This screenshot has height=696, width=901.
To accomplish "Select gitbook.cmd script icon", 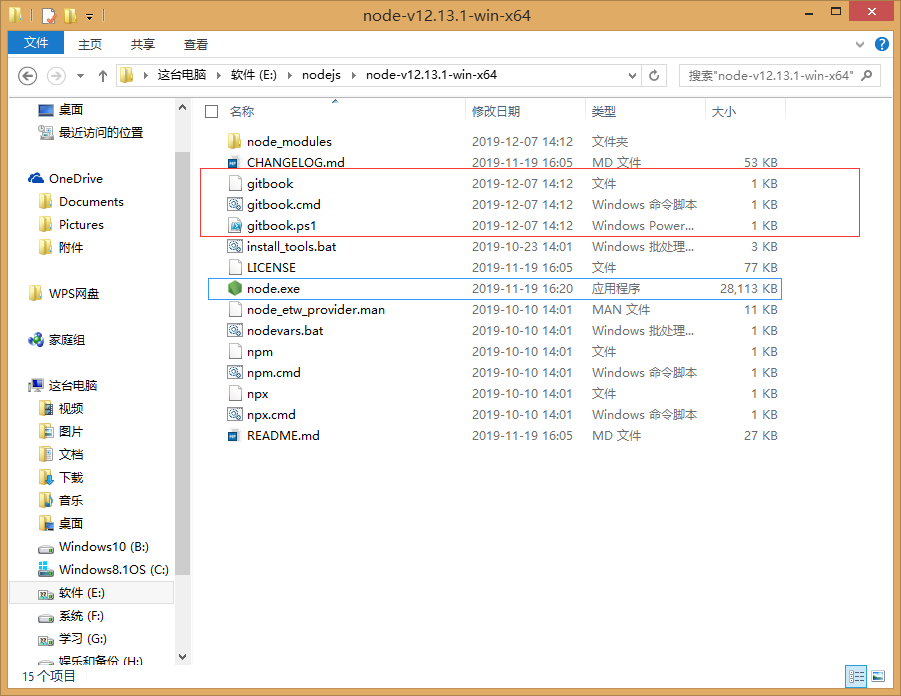I will (234, 205).
